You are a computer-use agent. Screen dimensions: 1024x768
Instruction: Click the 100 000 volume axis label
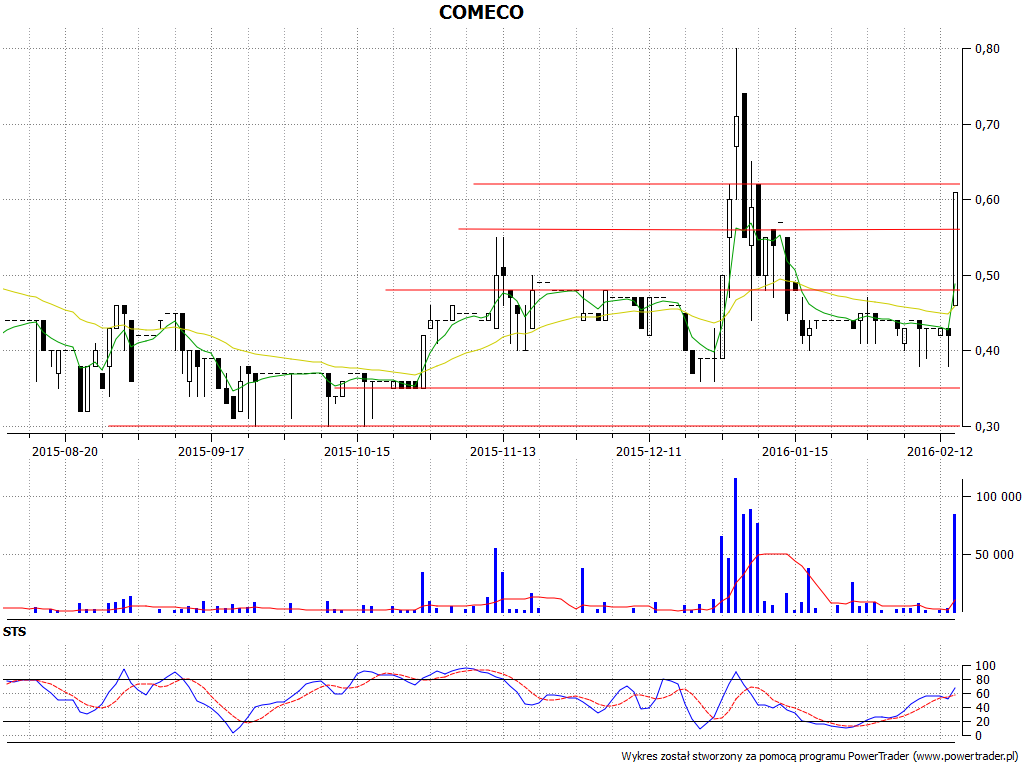(x=997, y=496)
